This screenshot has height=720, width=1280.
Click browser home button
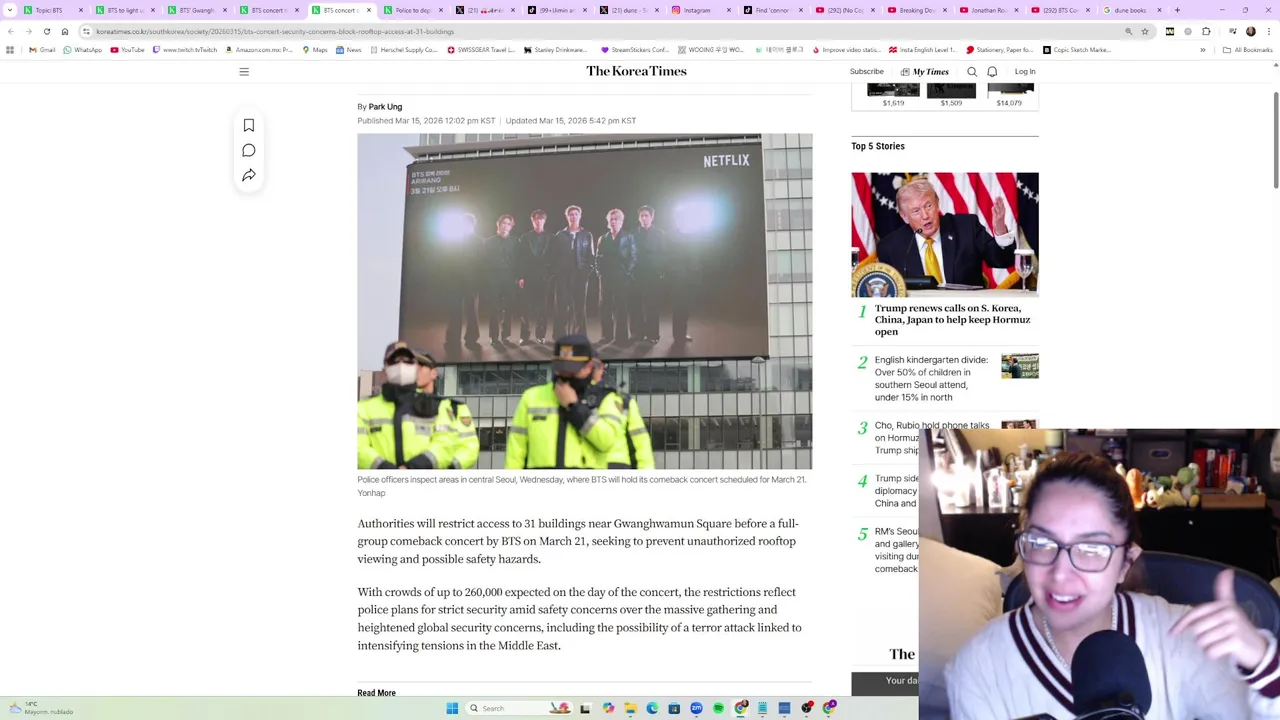[x=65, y=31]
